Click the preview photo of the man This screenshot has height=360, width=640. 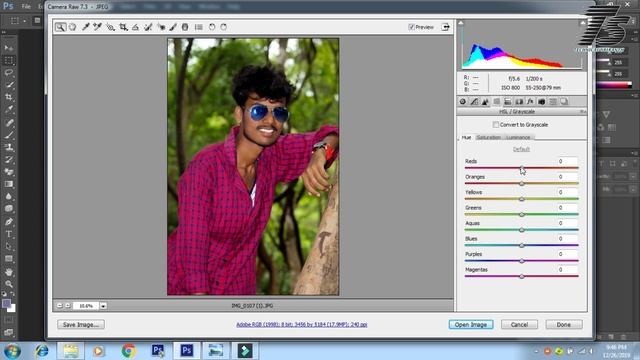click(253, 167)
